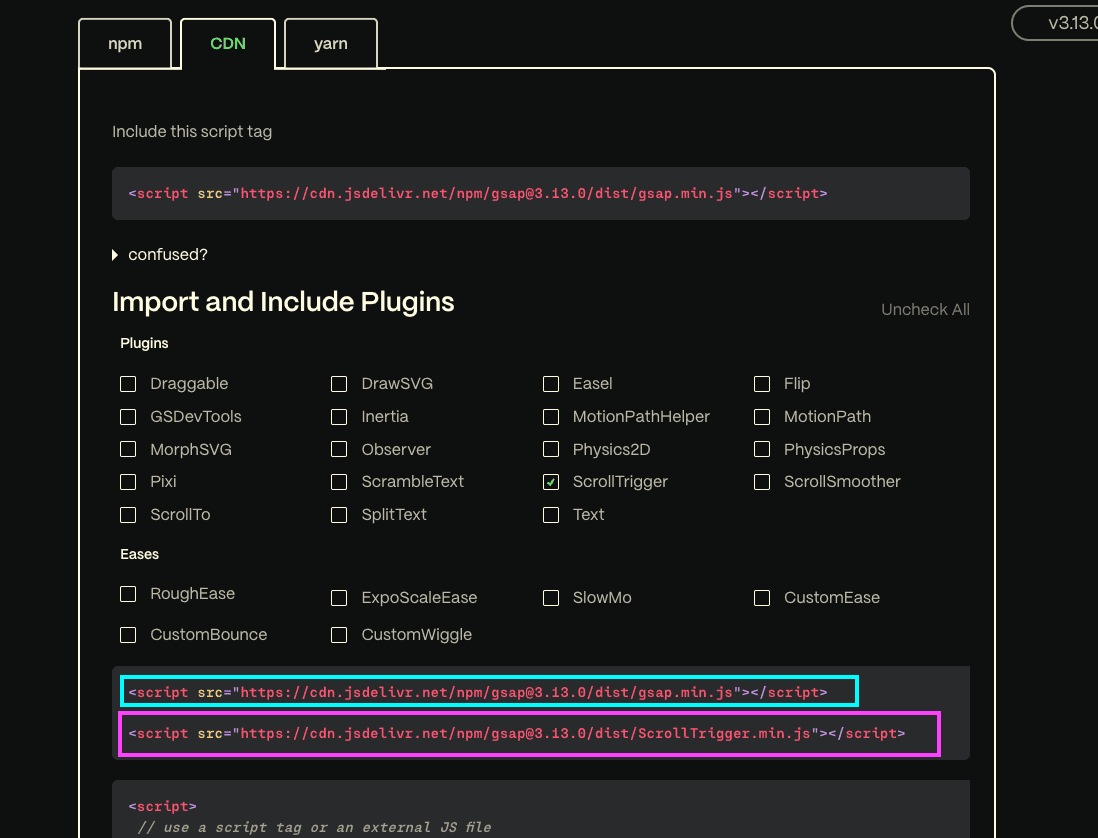Screen dimensions: 1098x838
Task: Open the CDN tab
Action: (x=228, y=44)
